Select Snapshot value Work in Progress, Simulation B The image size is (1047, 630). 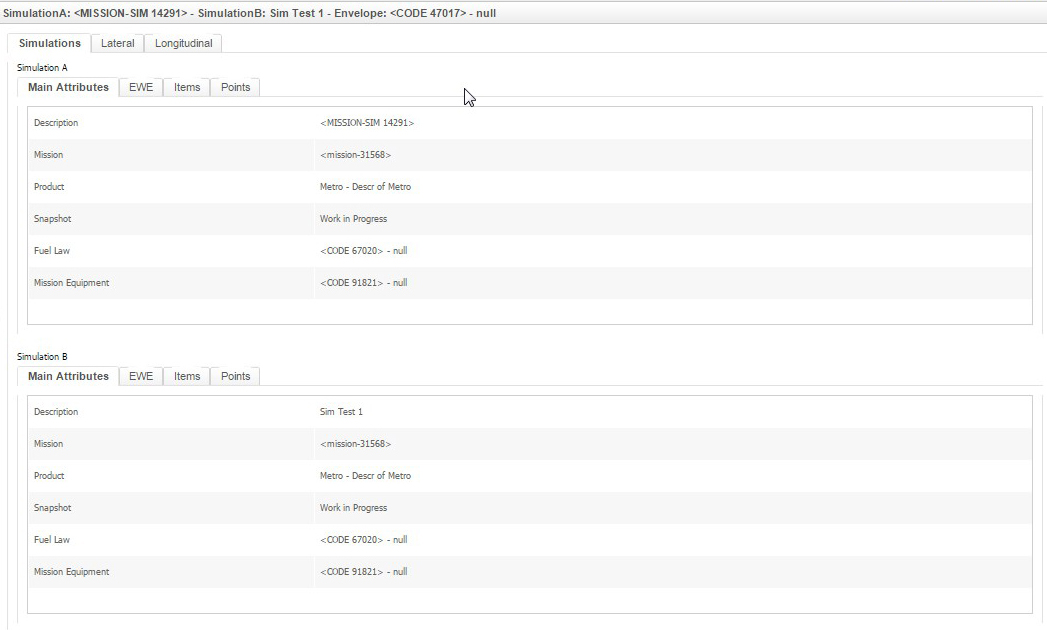(x=353, y=508)
